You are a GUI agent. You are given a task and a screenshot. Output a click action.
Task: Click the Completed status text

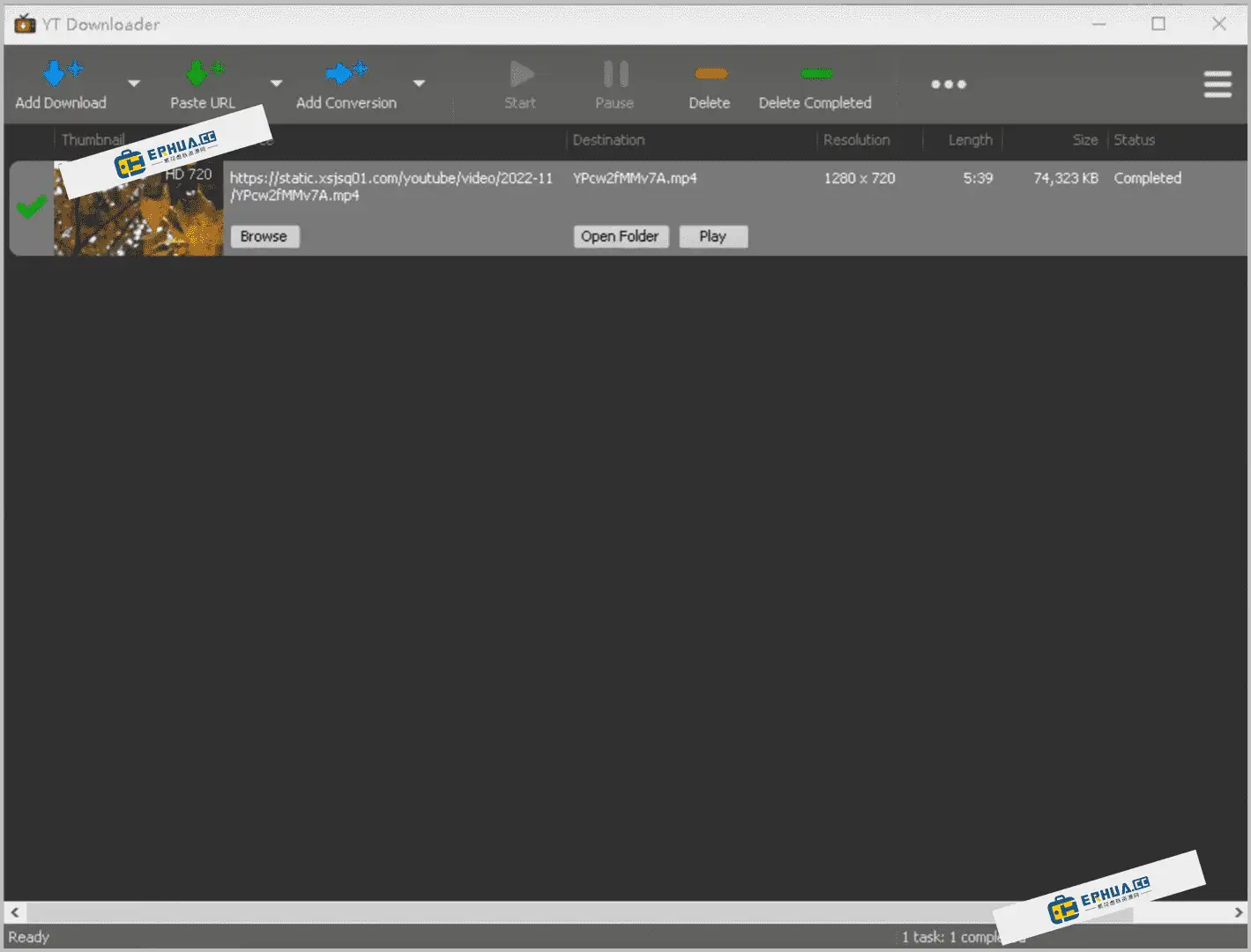point(1147,178)
